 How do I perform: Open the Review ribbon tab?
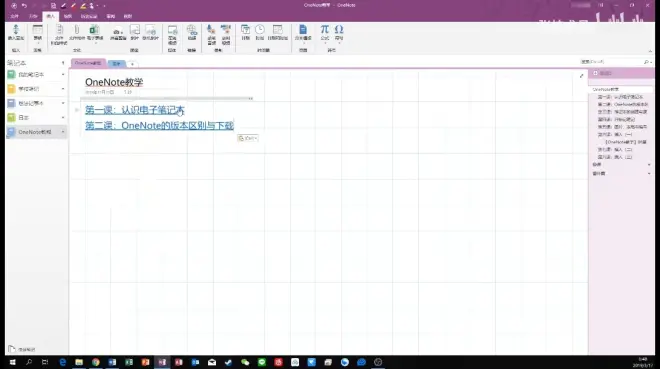click(111, 16)
